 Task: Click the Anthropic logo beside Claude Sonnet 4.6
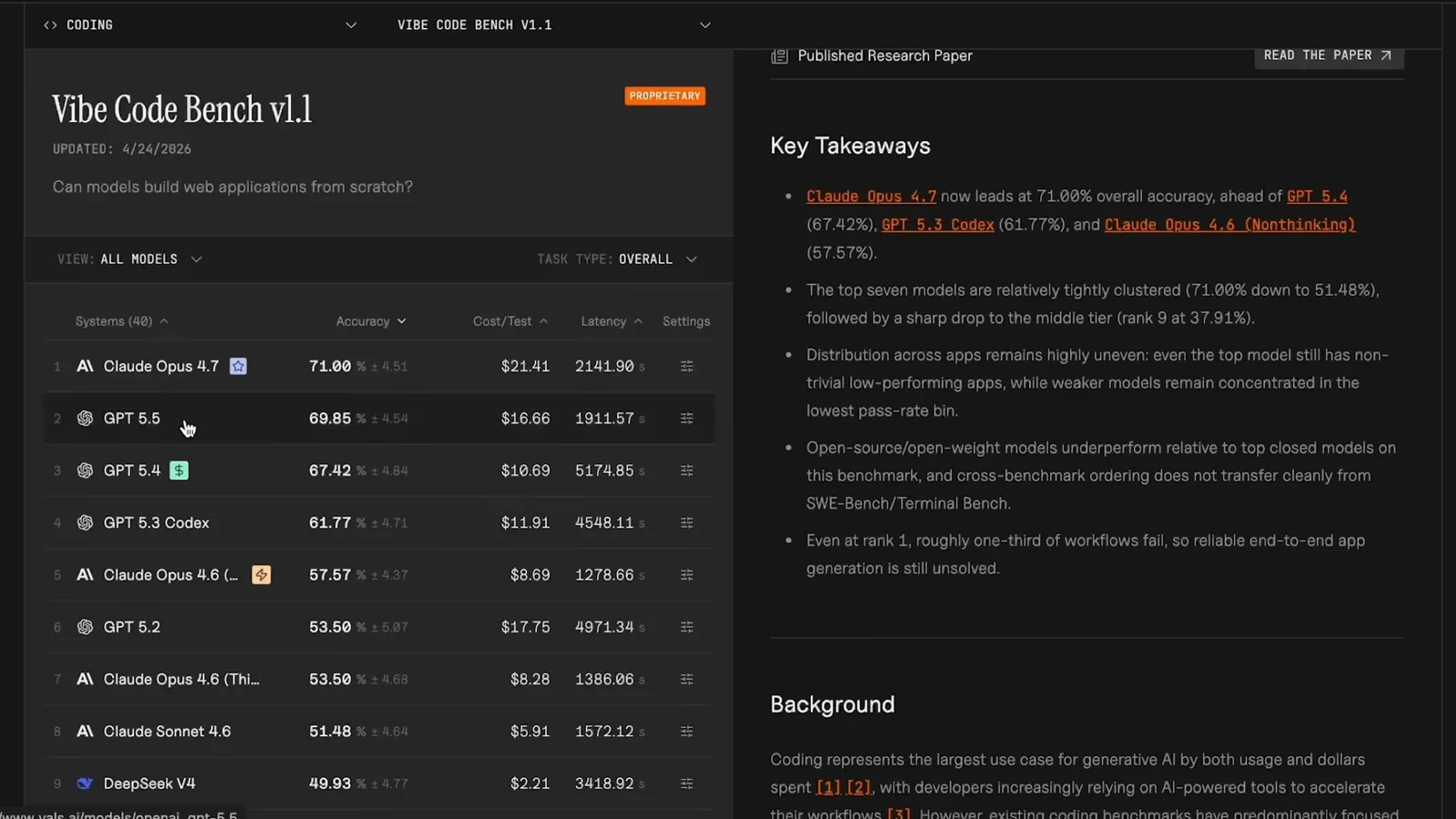coord(85,732)
